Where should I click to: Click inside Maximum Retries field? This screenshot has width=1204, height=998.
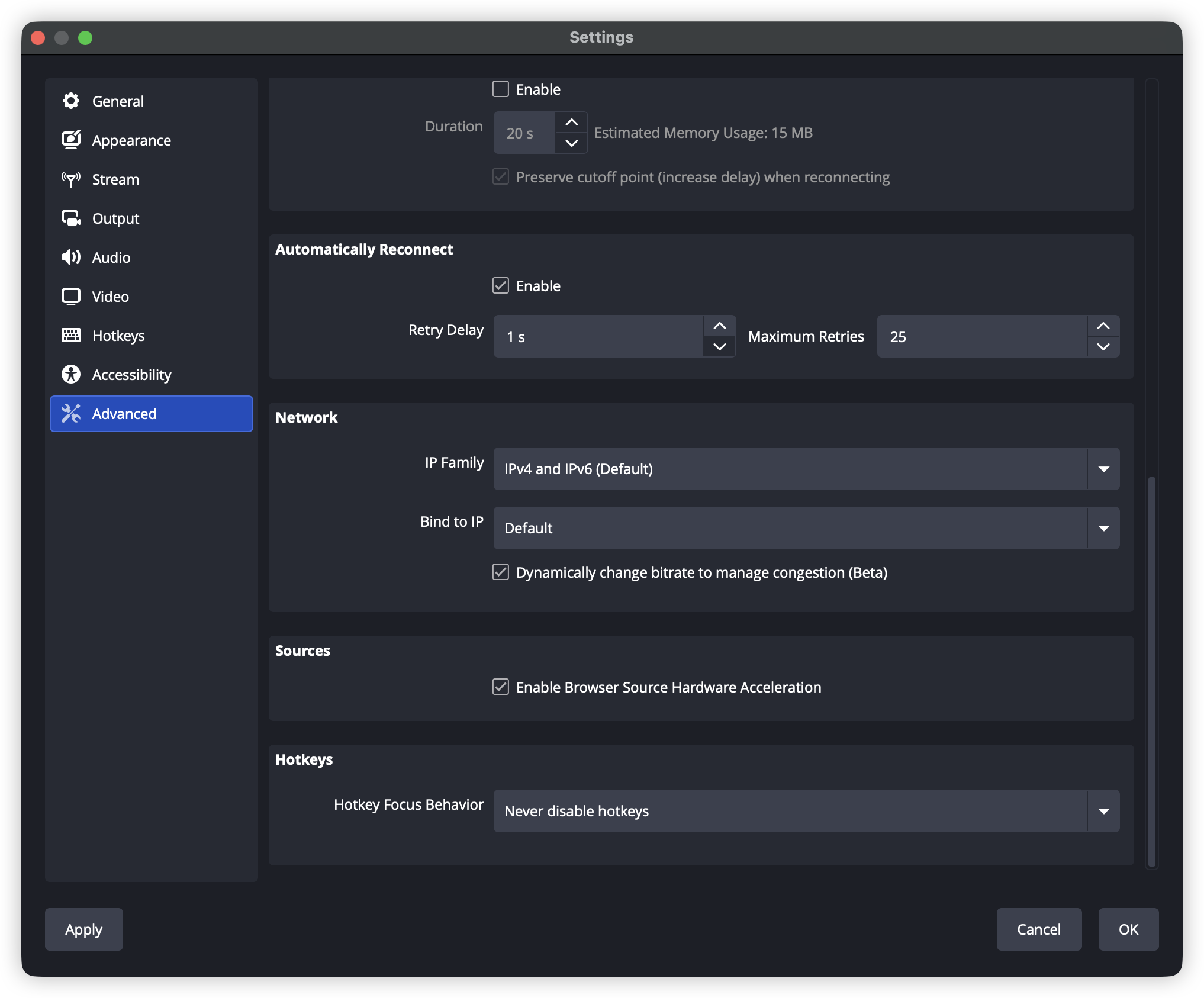pos(981,337)
